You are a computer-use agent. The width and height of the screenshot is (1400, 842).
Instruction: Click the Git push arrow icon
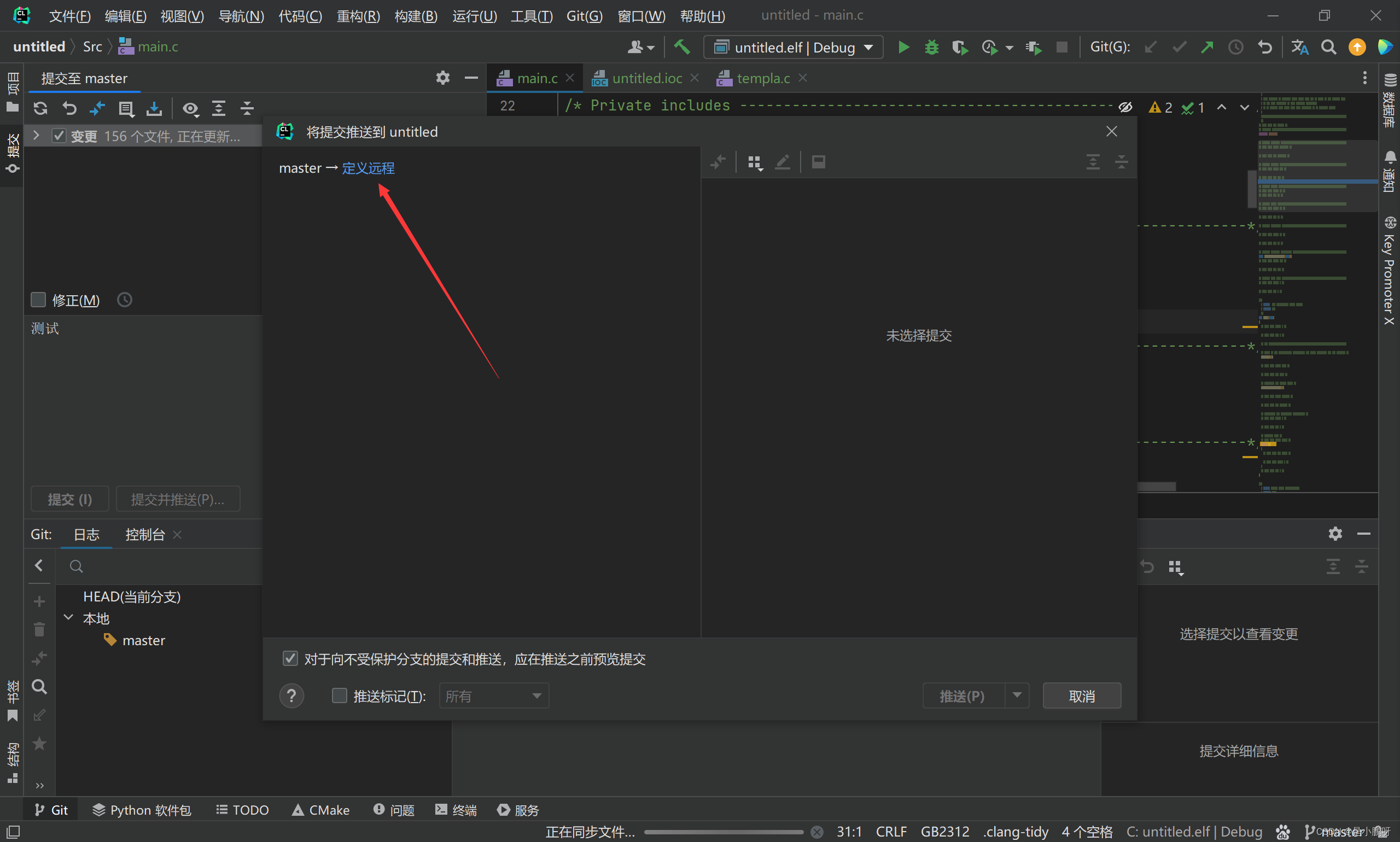(1207, 47)
